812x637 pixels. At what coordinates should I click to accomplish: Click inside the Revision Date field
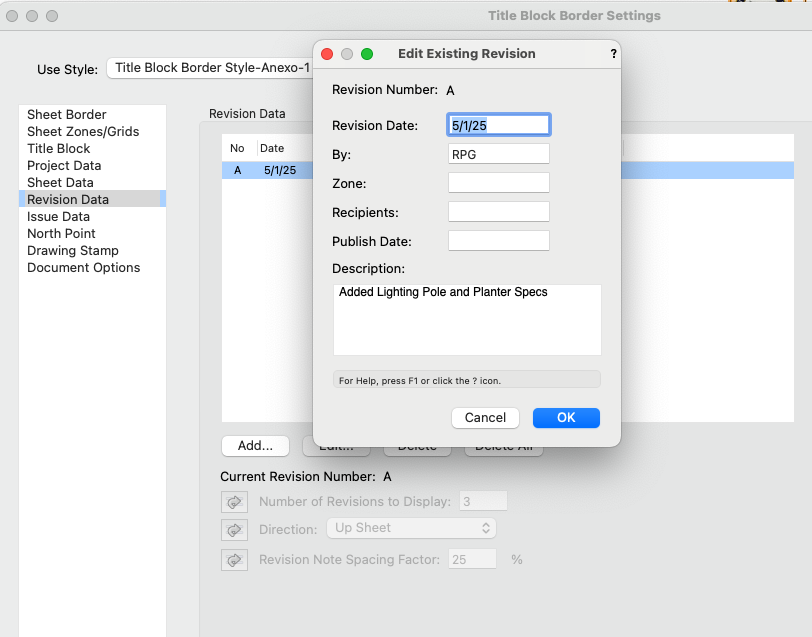point(498,124)
